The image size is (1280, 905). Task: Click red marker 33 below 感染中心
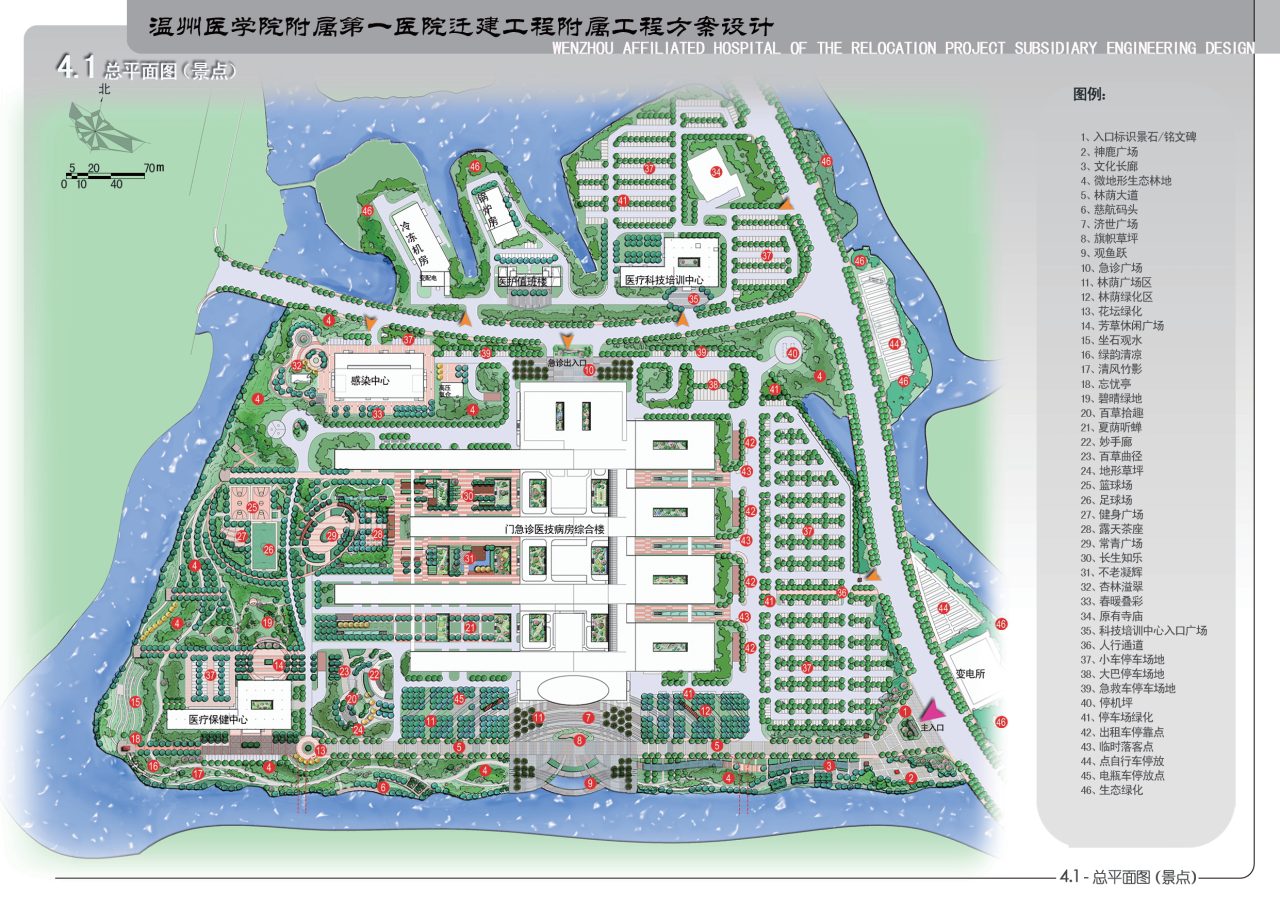point(377,412)
